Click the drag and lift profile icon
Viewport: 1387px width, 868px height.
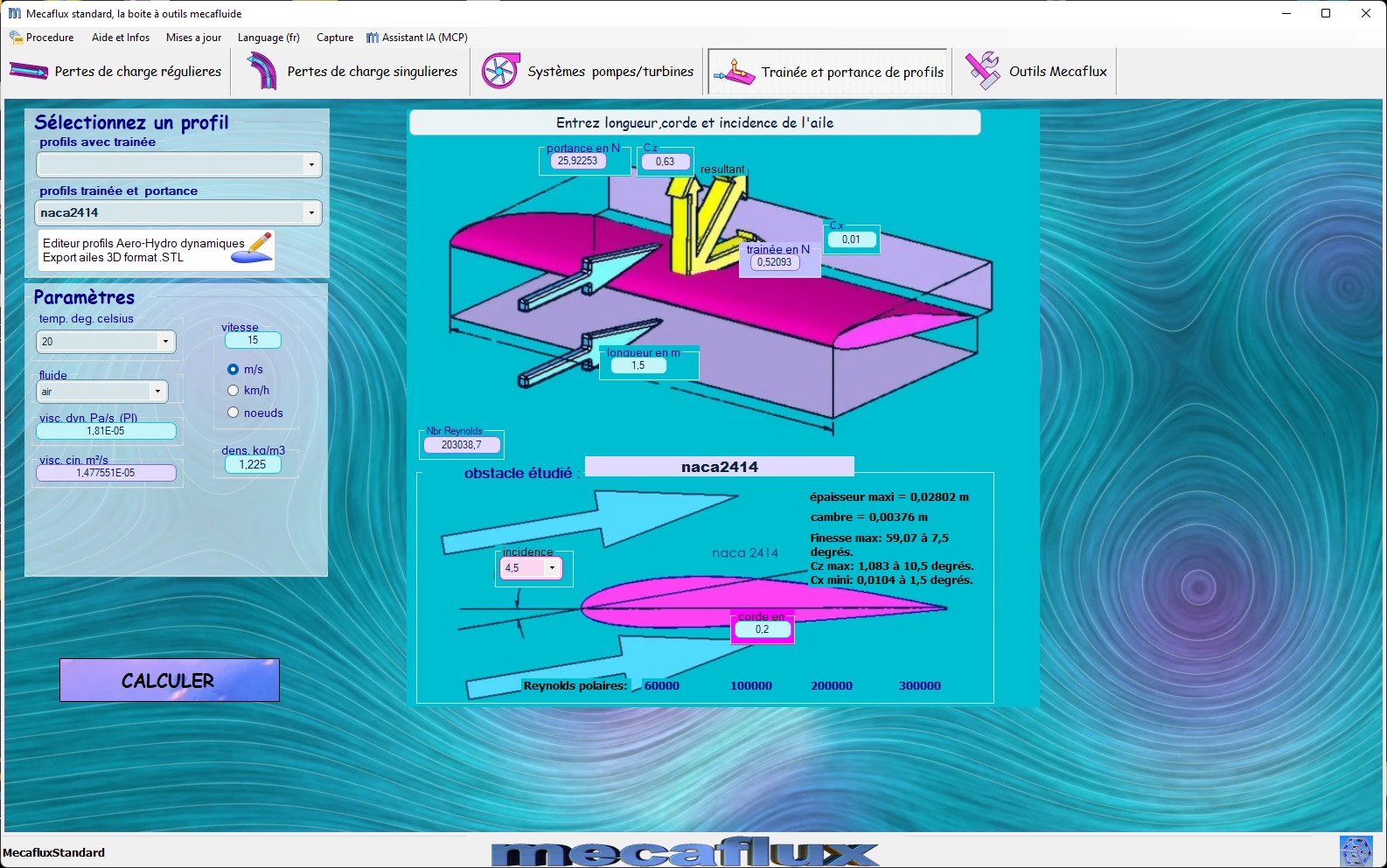[x=734, y=73]
